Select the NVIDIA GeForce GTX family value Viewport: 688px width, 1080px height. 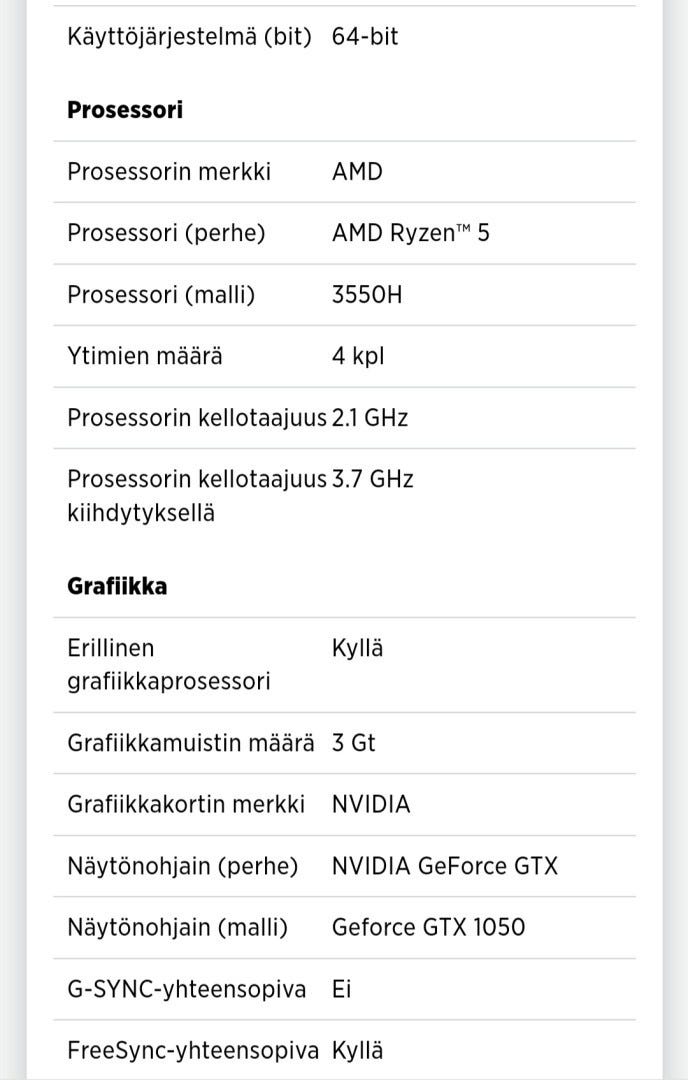point(444,866)
